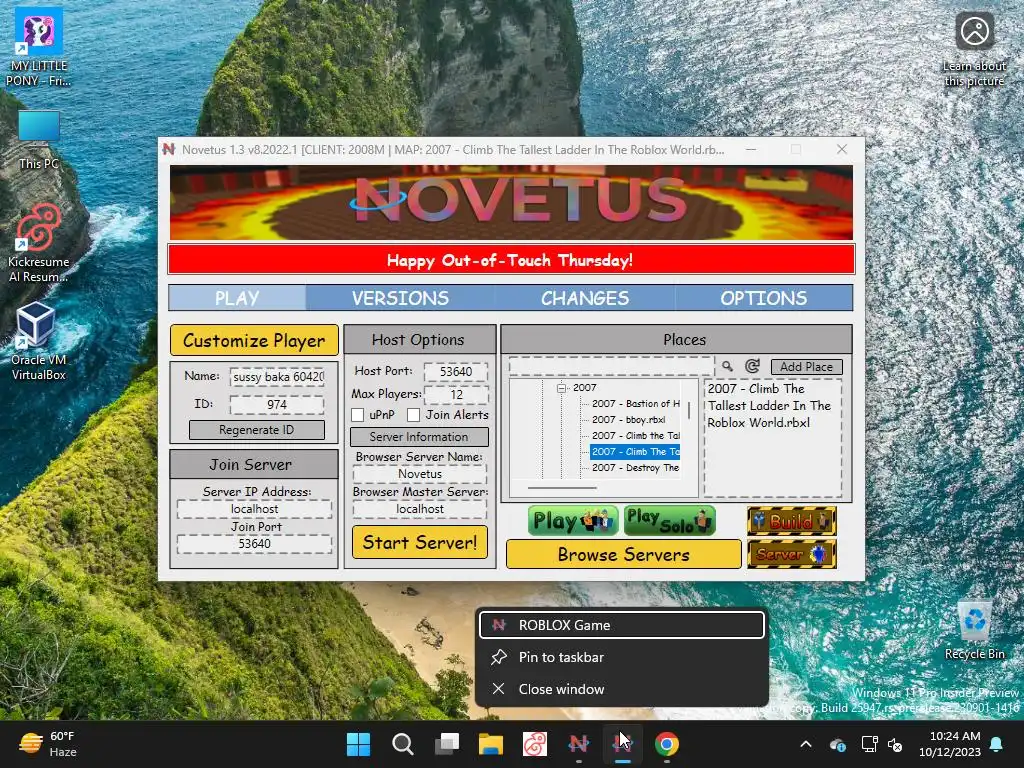This screenshot has width=1024, height=768.
Task: Click the OneDrive cloud tray icon
Action: (838, 744)
